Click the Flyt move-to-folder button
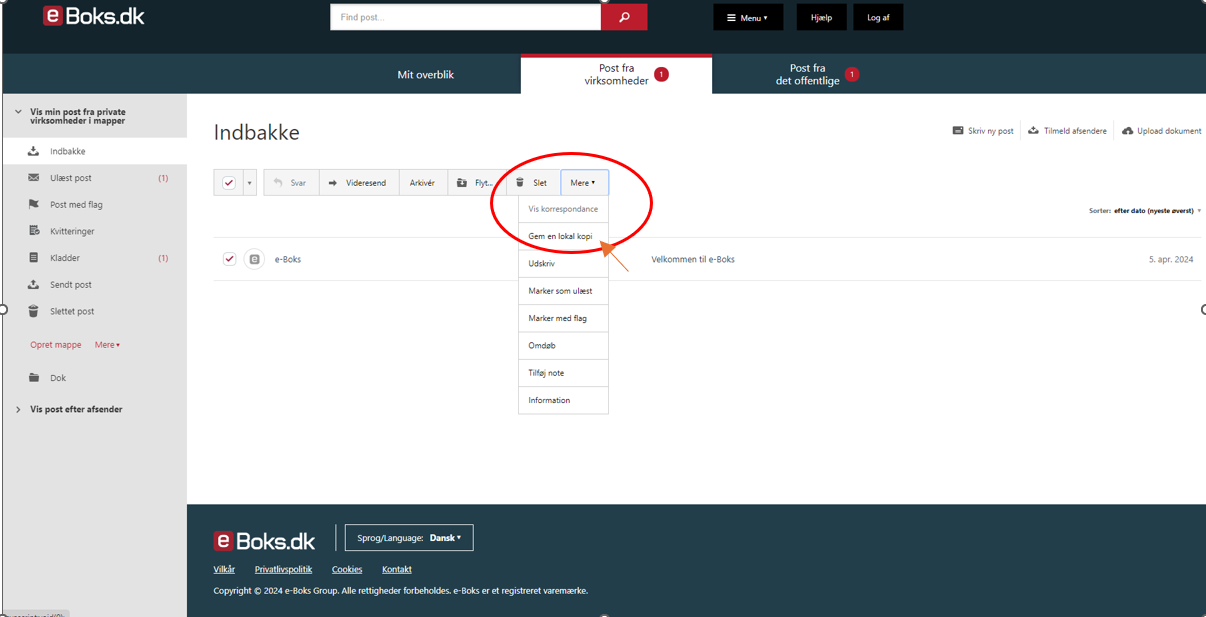The height and width of the screenshot is (617, 1206). coord(475,183)
